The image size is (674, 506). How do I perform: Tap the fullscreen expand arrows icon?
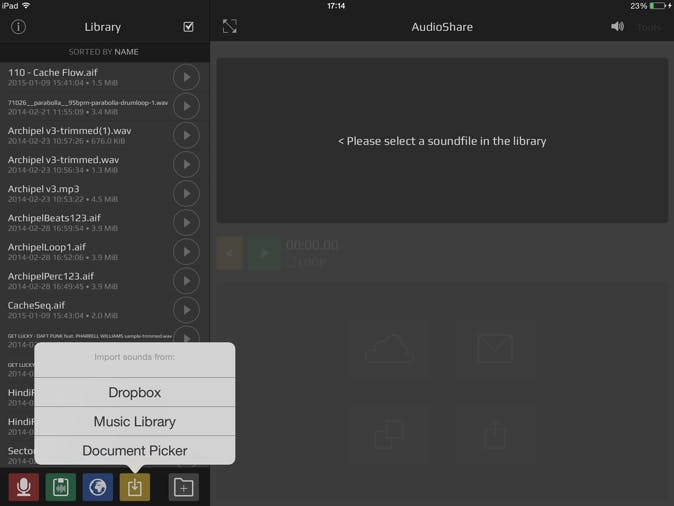point(230,26)
